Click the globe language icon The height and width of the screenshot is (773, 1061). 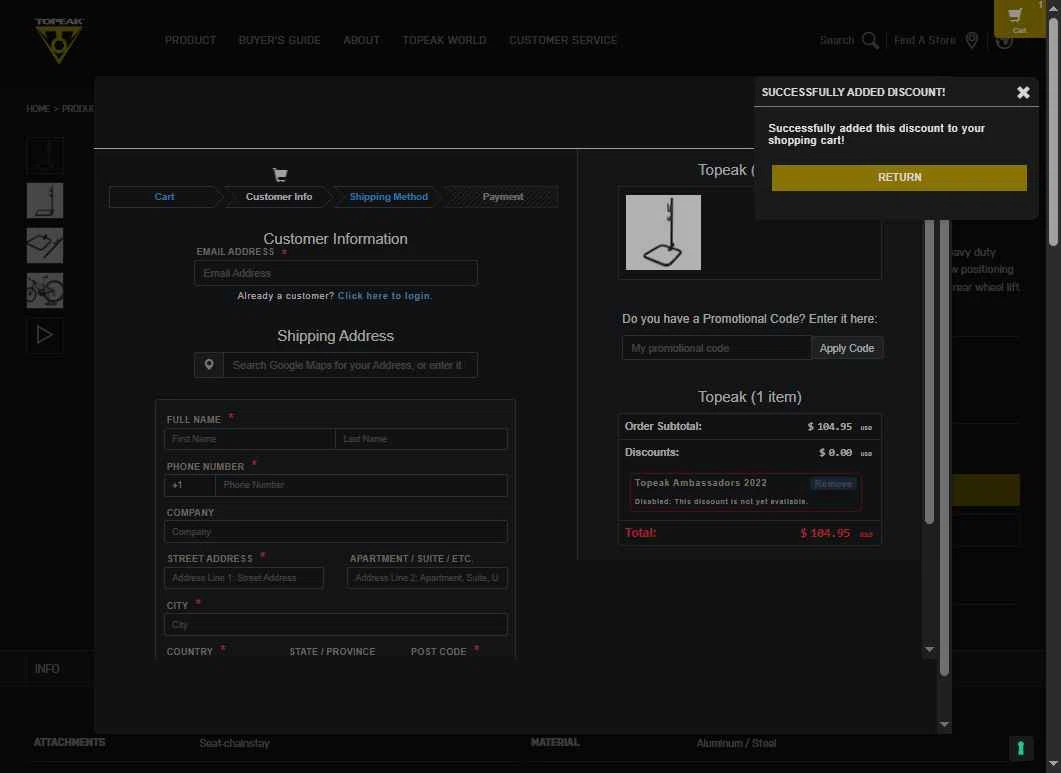1004,41
